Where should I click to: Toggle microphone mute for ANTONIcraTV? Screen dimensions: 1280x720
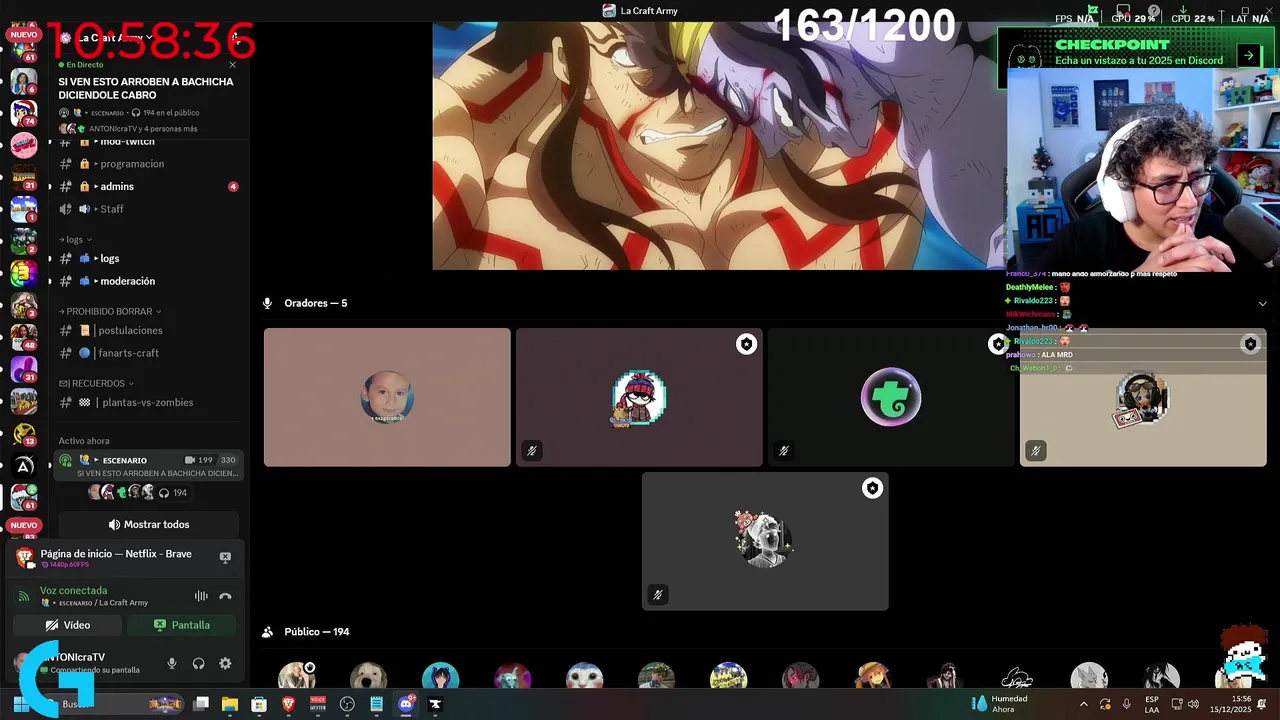(172, 663)
